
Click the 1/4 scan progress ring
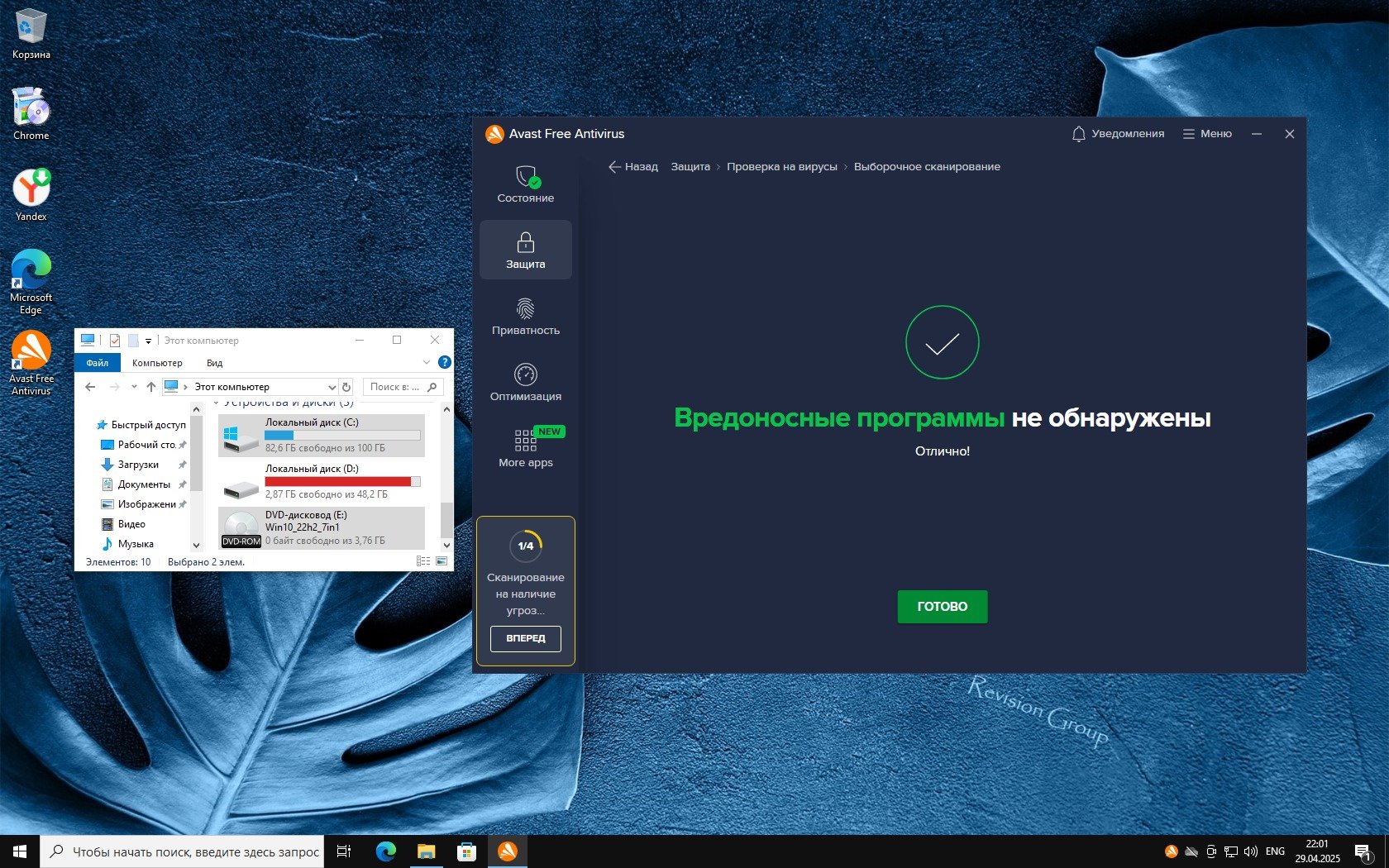[x=526, y=546]
